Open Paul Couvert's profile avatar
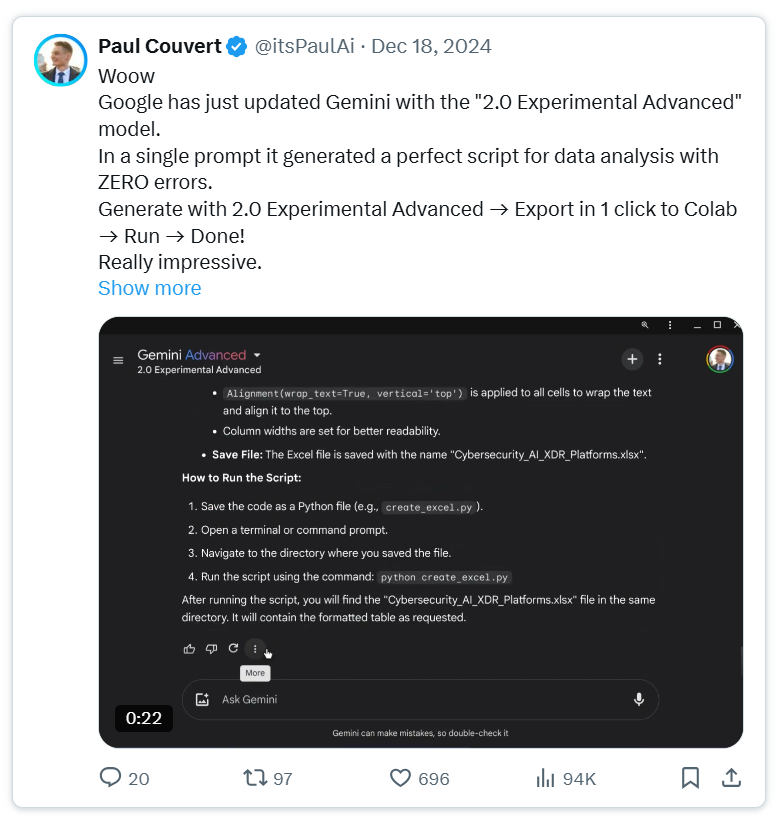 [x=61, y=60]
